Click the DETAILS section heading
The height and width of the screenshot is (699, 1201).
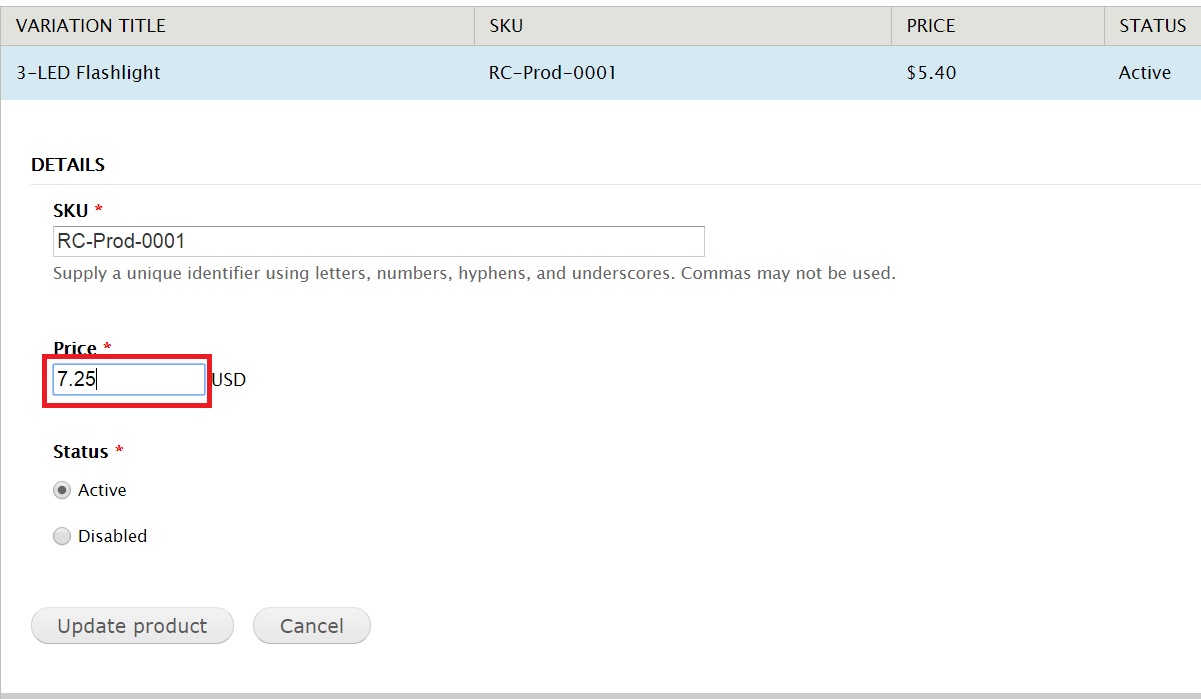[x=67, y=164]
